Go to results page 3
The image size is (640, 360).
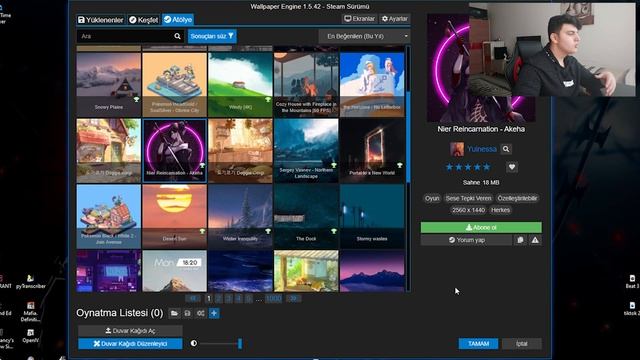(229, 298)
